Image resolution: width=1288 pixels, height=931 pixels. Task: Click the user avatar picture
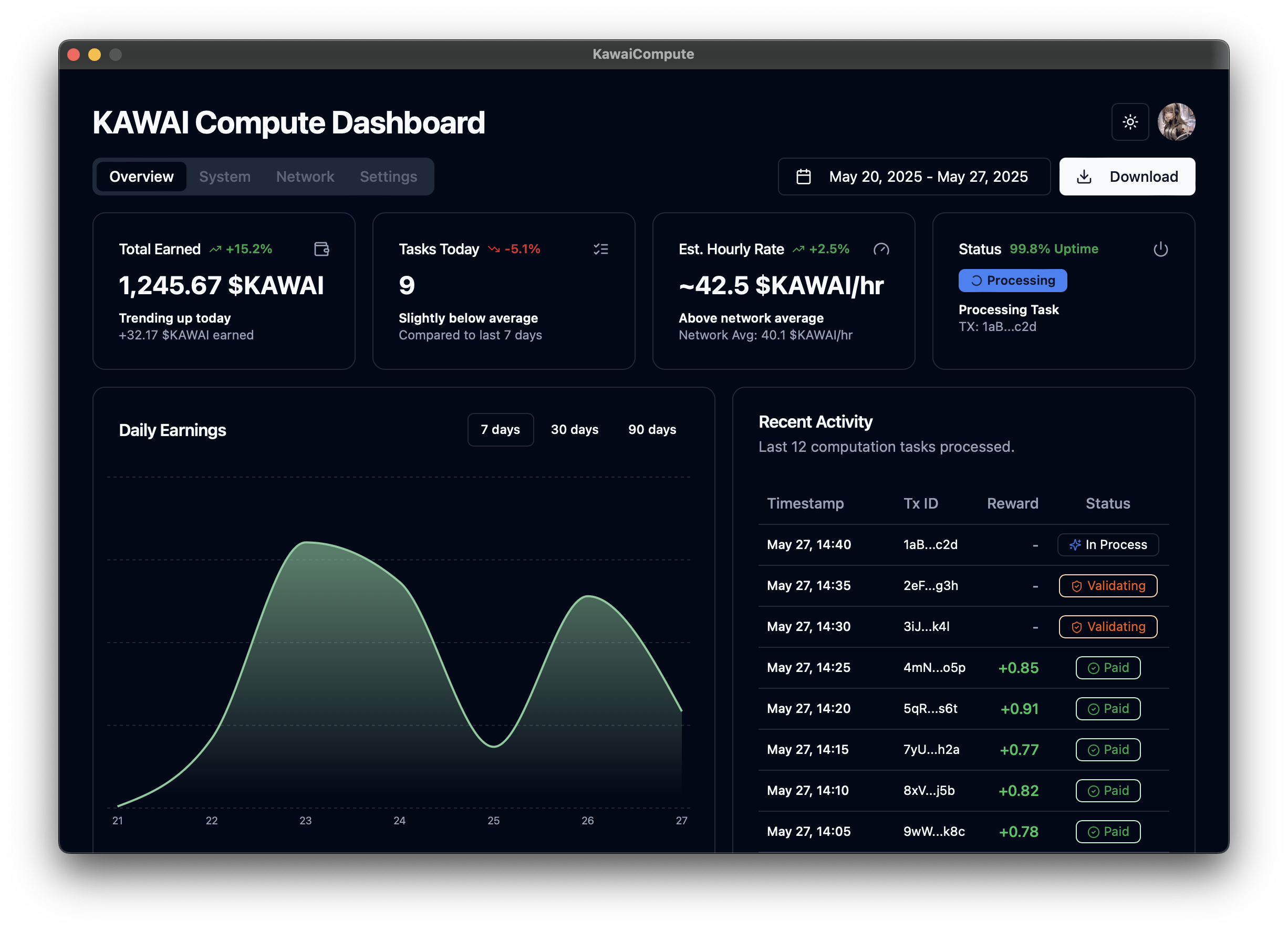[1176, 122]
